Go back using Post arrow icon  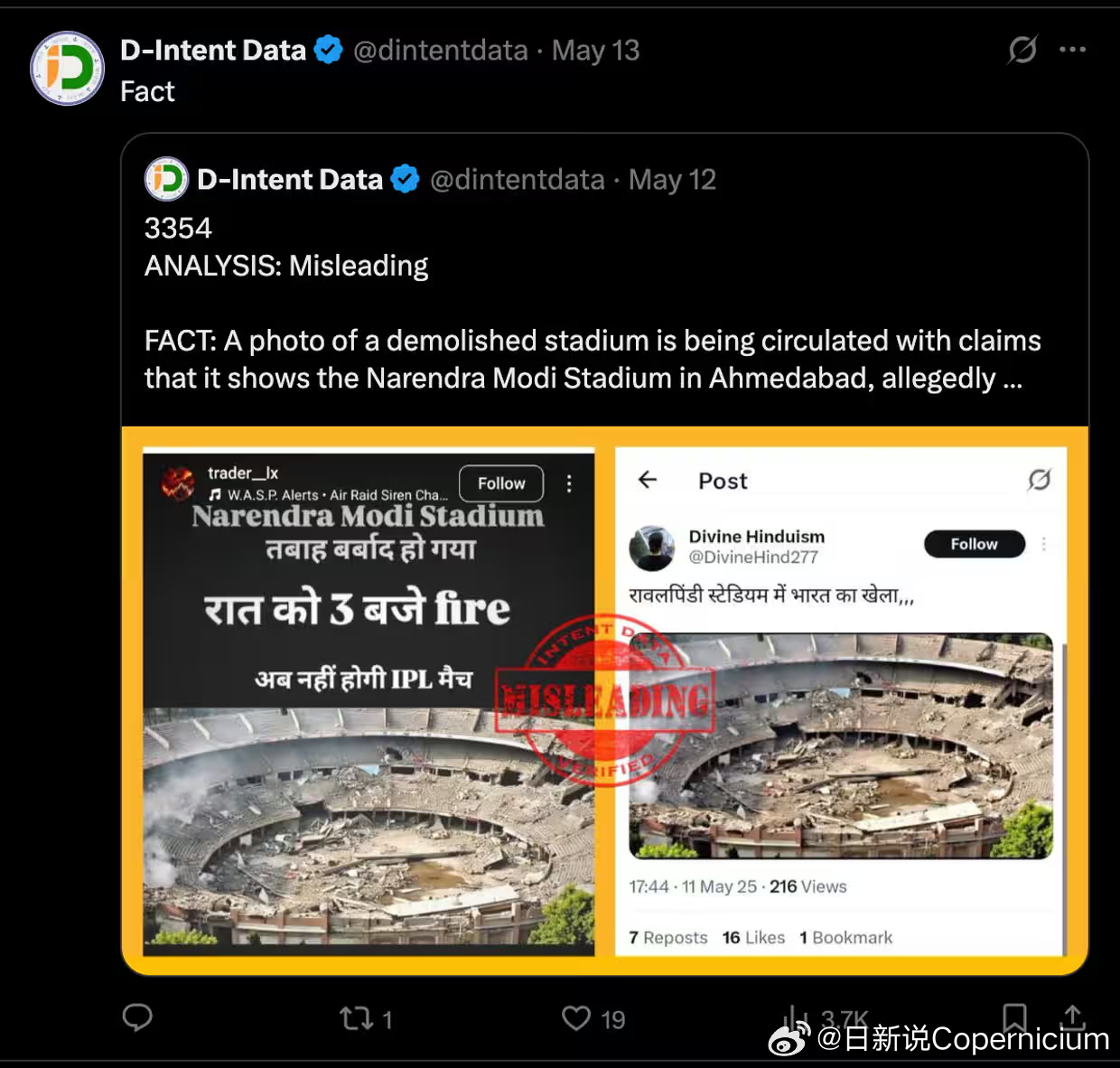tap(648, 480)
